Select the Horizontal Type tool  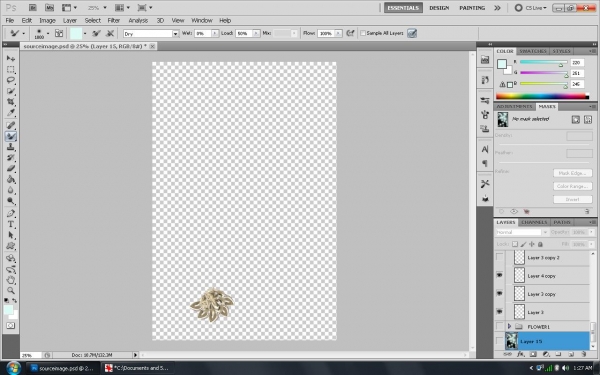point(11,224)
